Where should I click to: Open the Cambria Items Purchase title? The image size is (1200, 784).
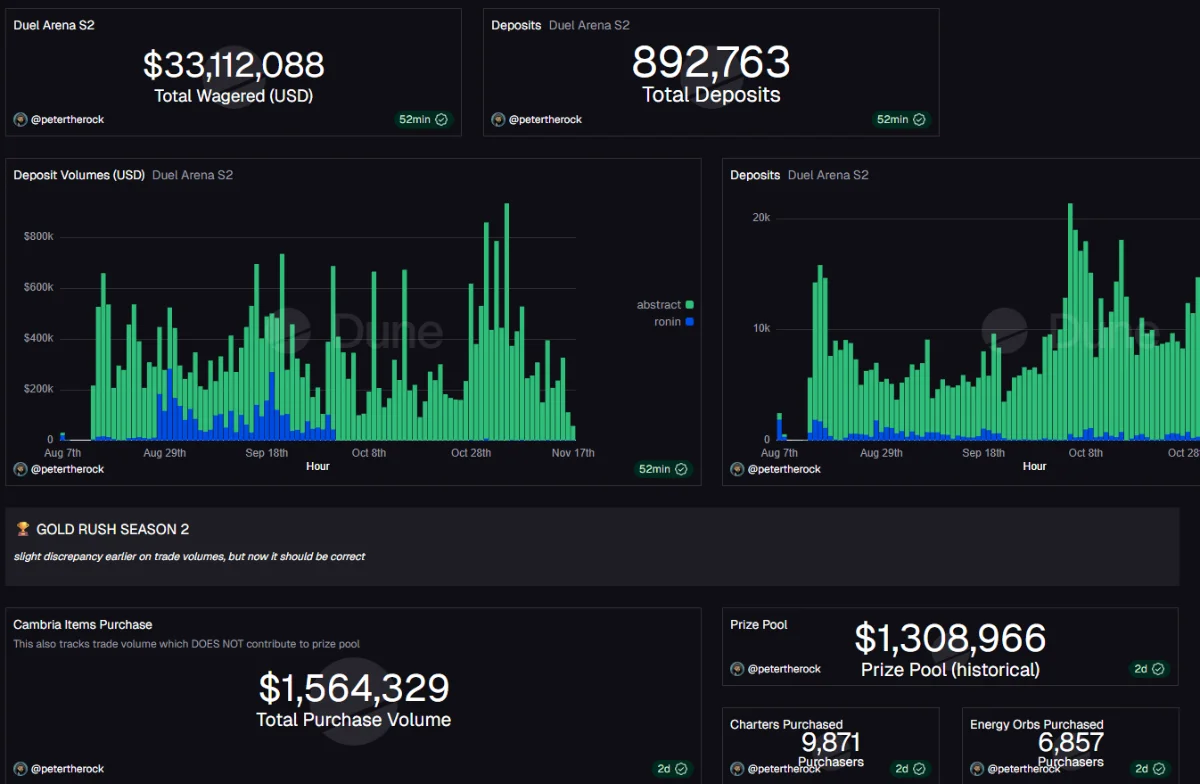pyautogui.click(x=83, y=625)
